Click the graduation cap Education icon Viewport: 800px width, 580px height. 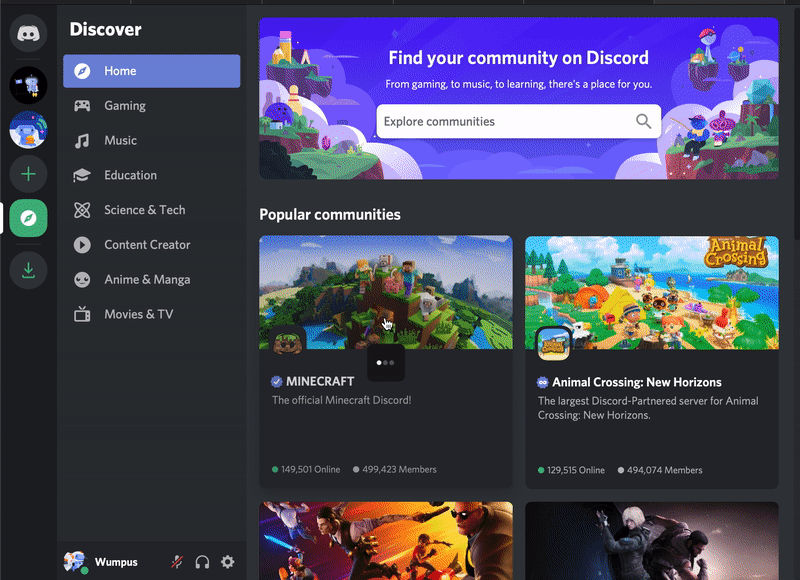tap(82, 175)
